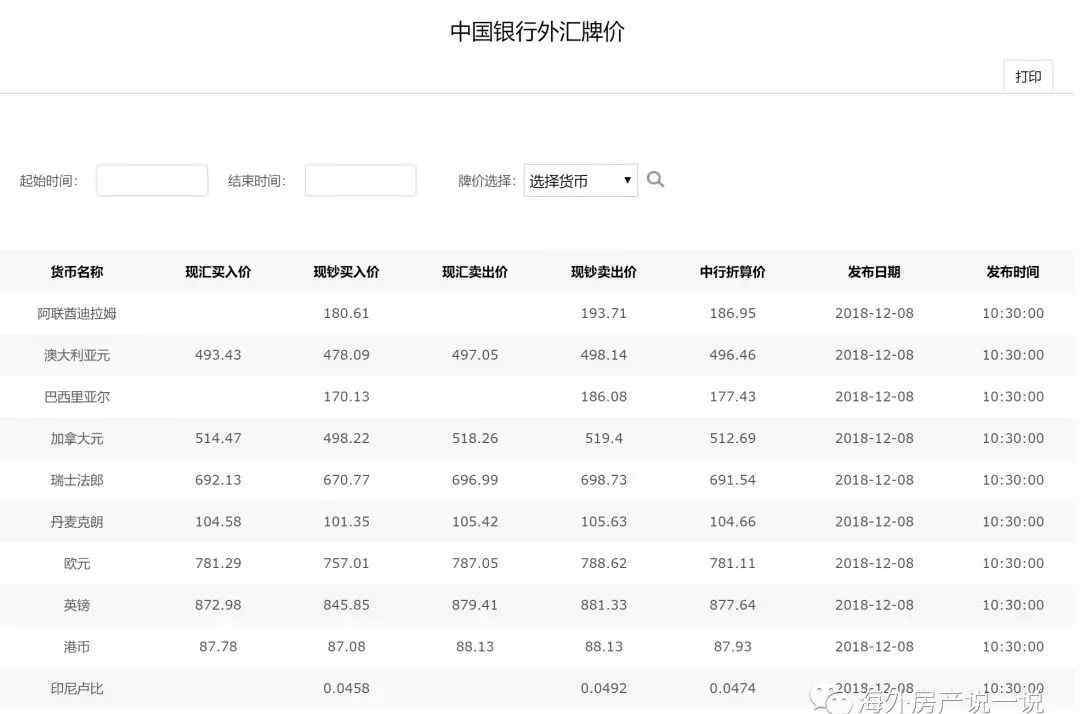The width and height of the screenshot is (1080, 714).
Task: Select the 英镑 currency name
Action: click(76, 605)
